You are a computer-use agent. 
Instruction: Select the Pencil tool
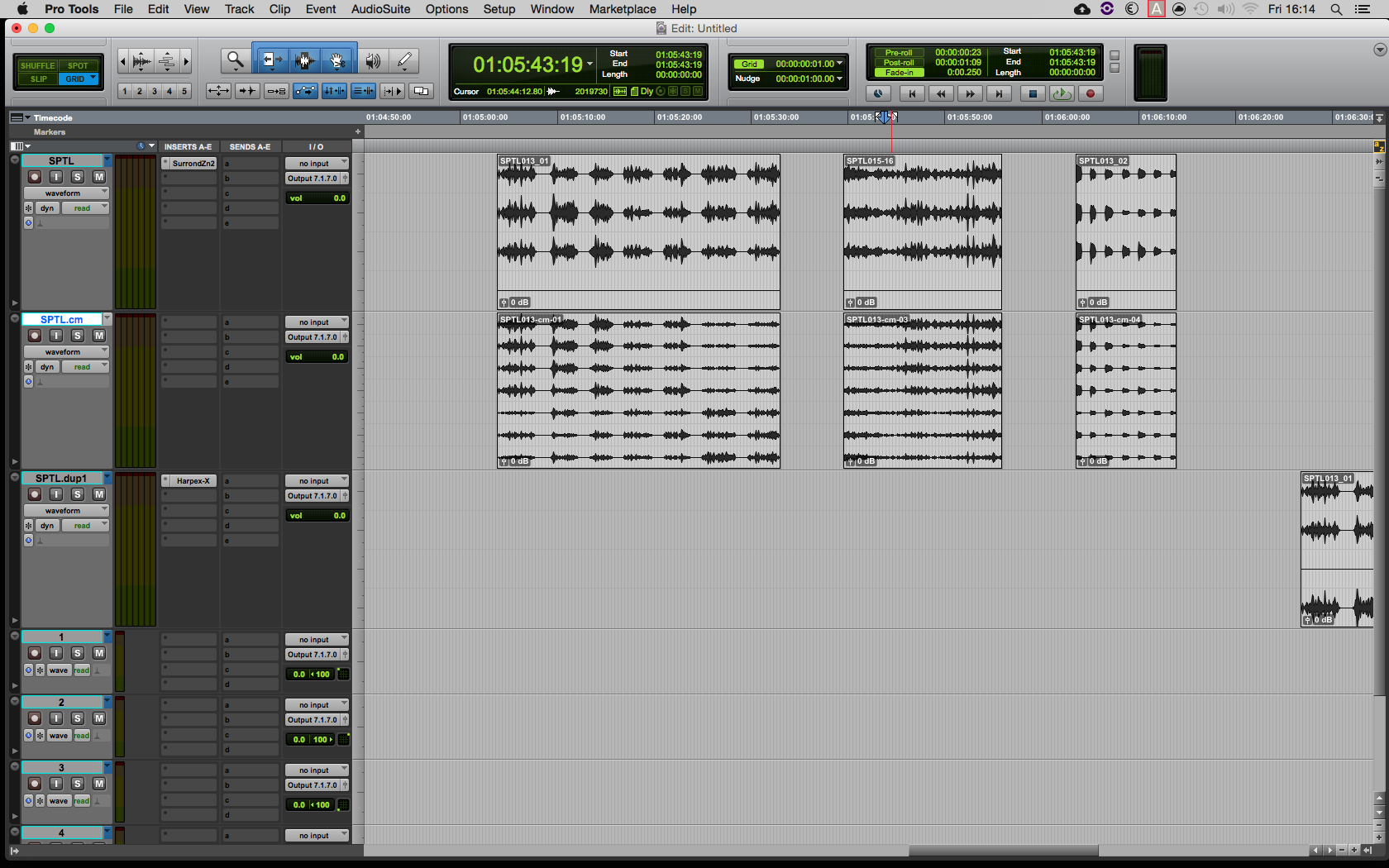(x=404, y=60)
